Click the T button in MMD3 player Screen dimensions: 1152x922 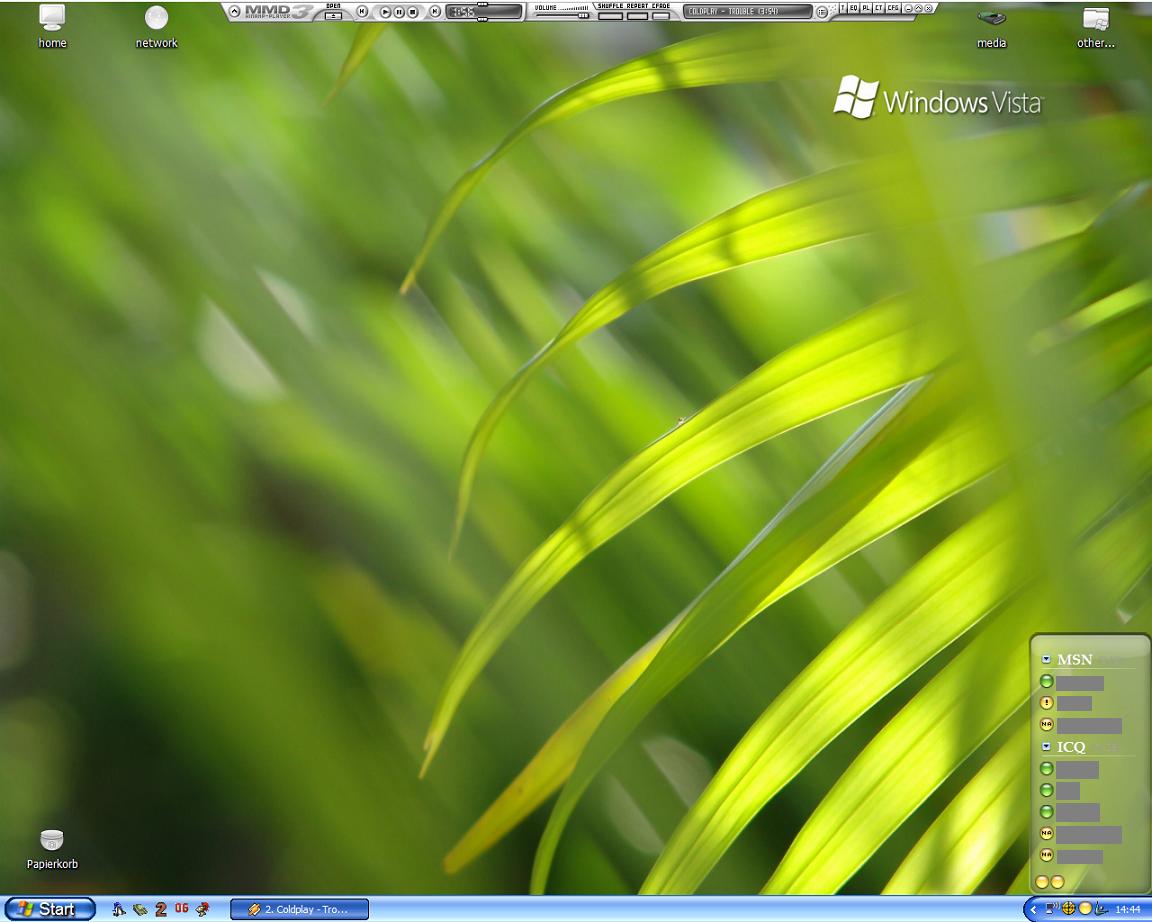843,8
